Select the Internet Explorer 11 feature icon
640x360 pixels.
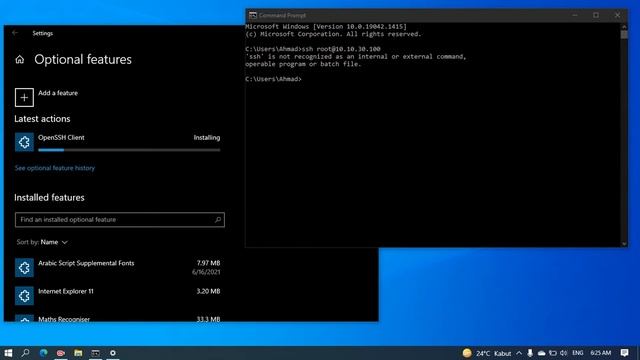(x=24, y=296)
